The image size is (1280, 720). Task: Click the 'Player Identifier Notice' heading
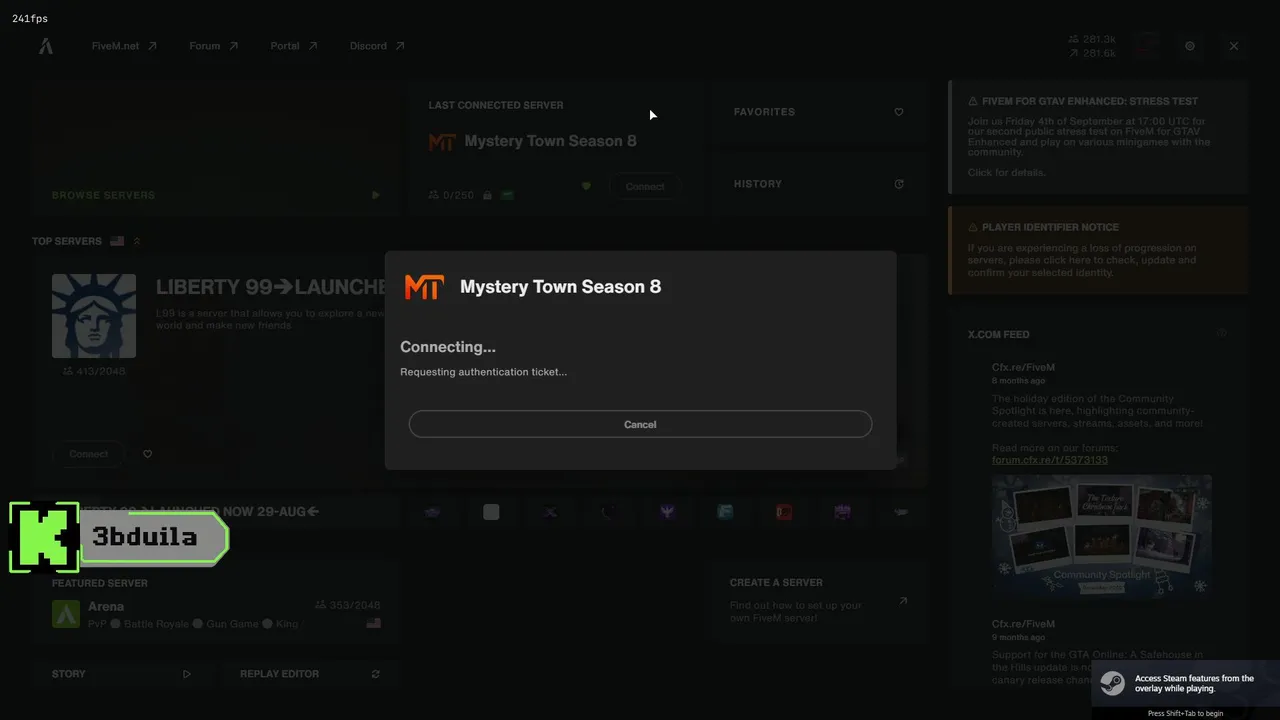tap(1050, 227)
